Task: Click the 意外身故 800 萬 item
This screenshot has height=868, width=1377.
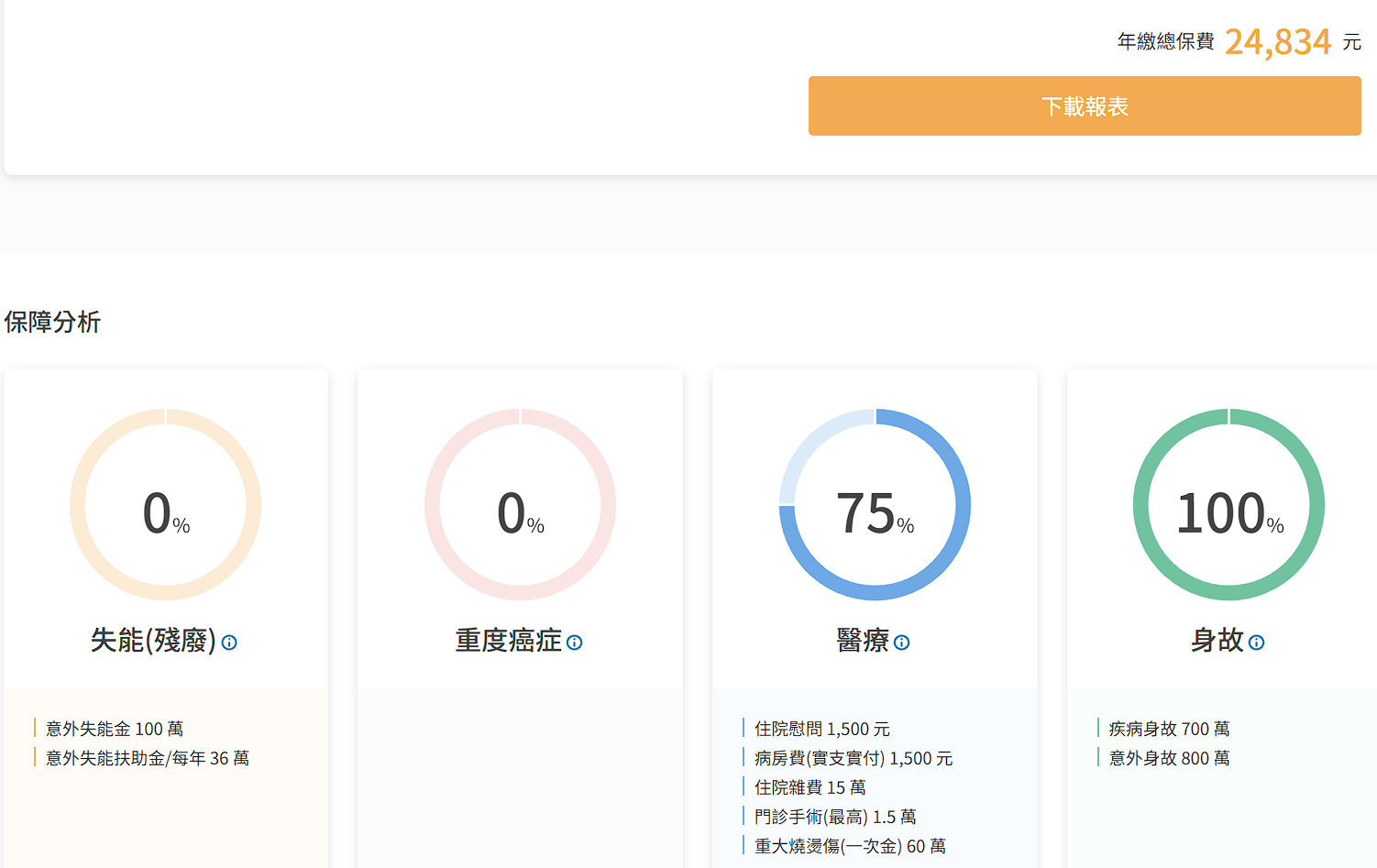Action: pos(1169,758)
